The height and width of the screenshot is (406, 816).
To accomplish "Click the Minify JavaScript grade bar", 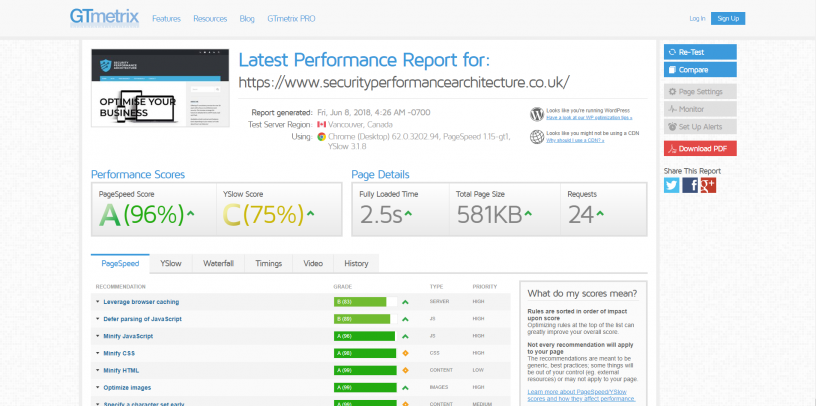I will 360,336.
